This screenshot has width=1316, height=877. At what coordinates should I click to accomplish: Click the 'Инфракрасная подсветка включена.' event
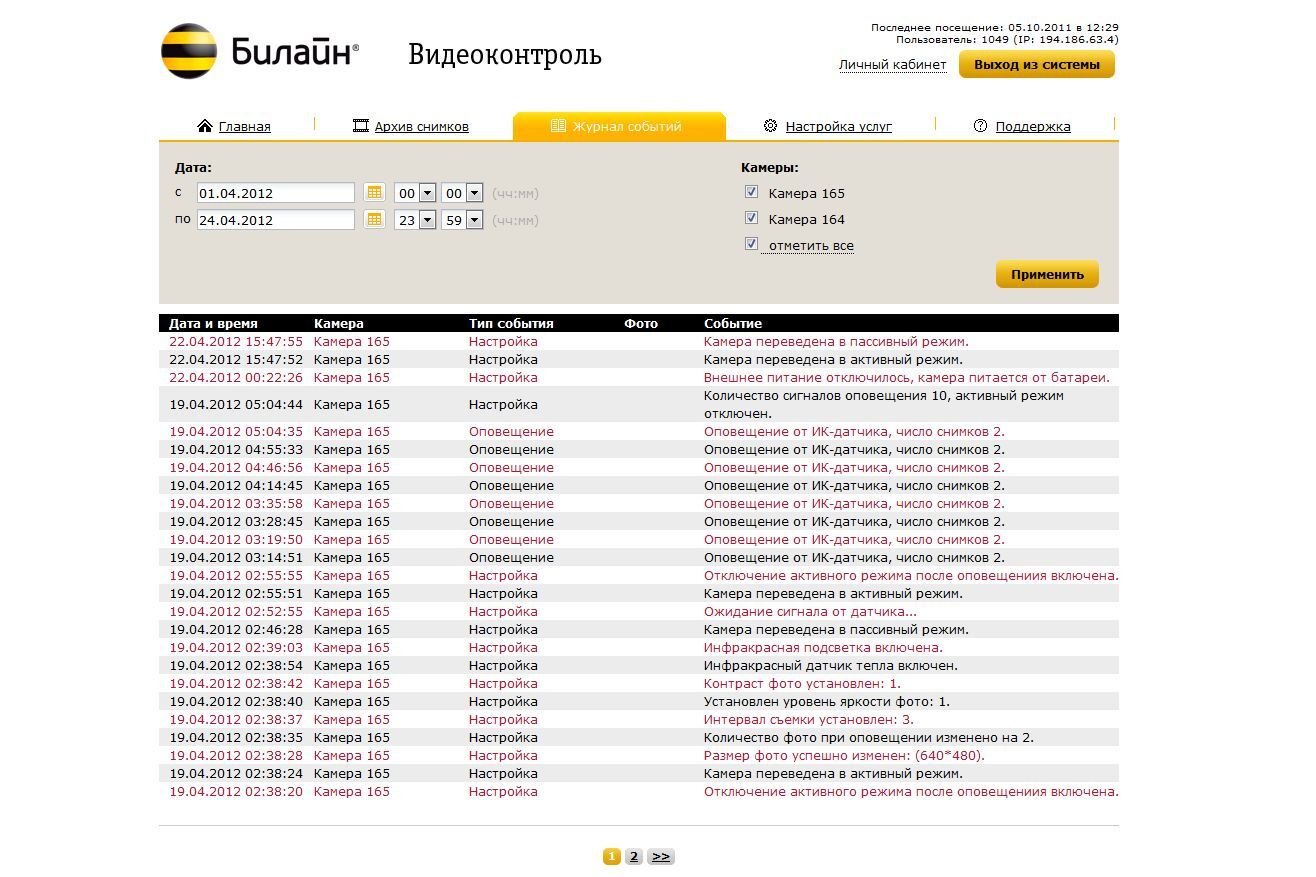[x=823, y=647]
